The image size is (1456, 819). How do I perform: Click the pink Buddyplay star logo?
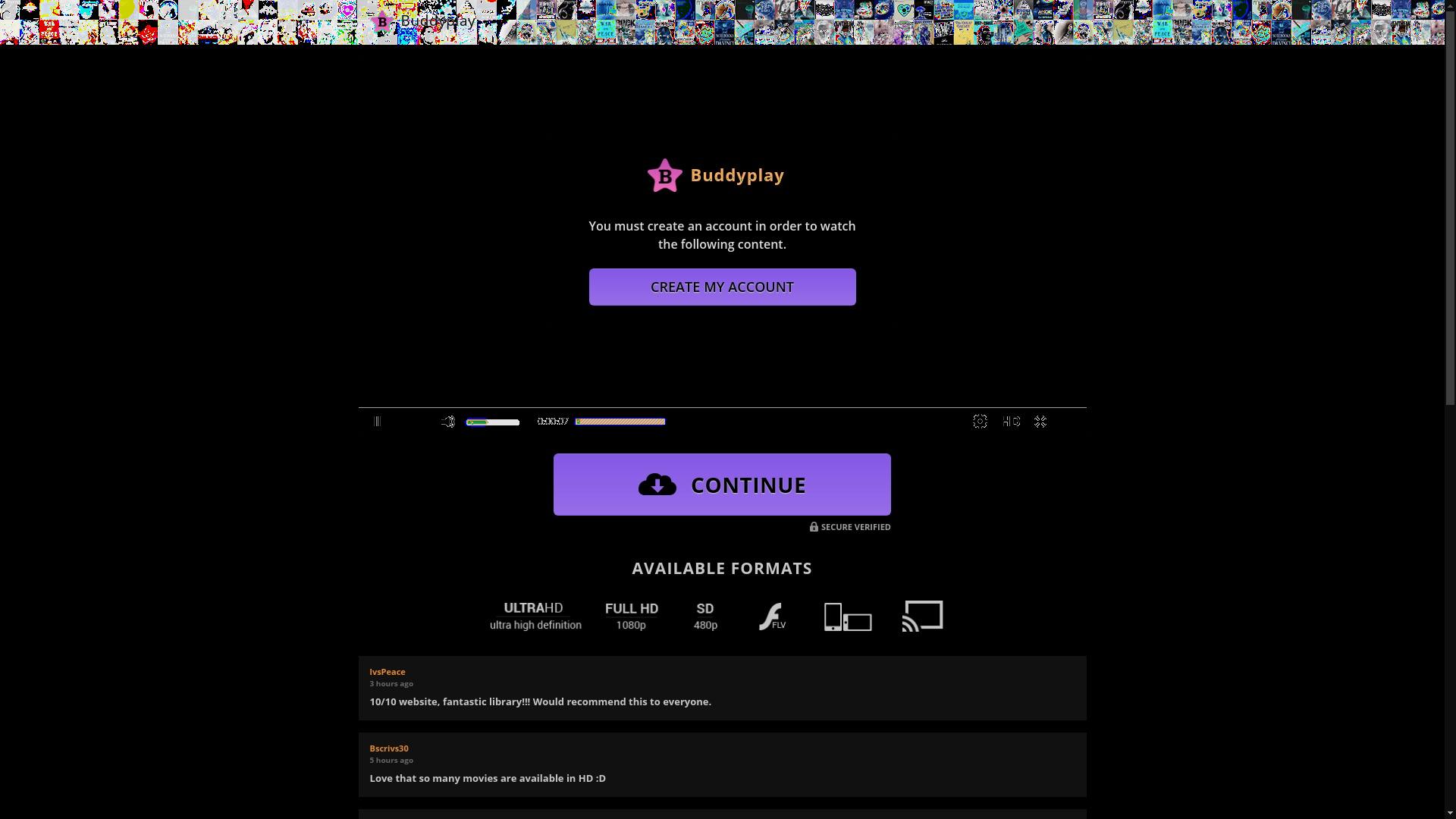[665, 176]
